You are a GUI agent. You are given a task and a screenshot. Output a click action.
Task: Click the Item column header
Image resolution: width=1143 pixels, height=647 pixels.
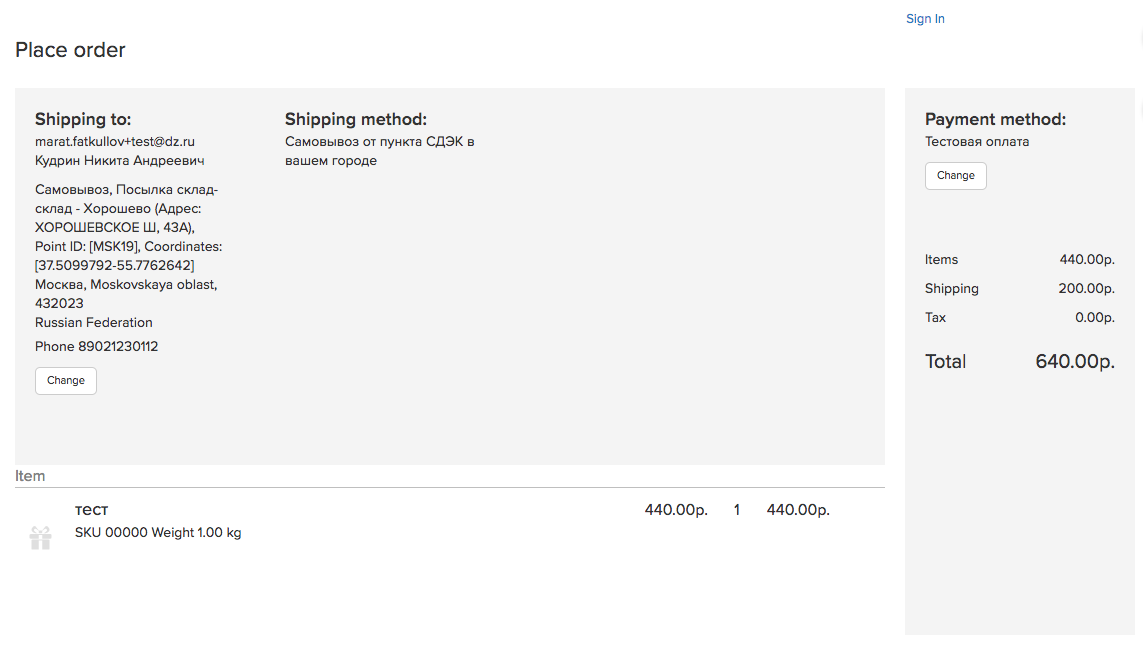tap(30, 476)
